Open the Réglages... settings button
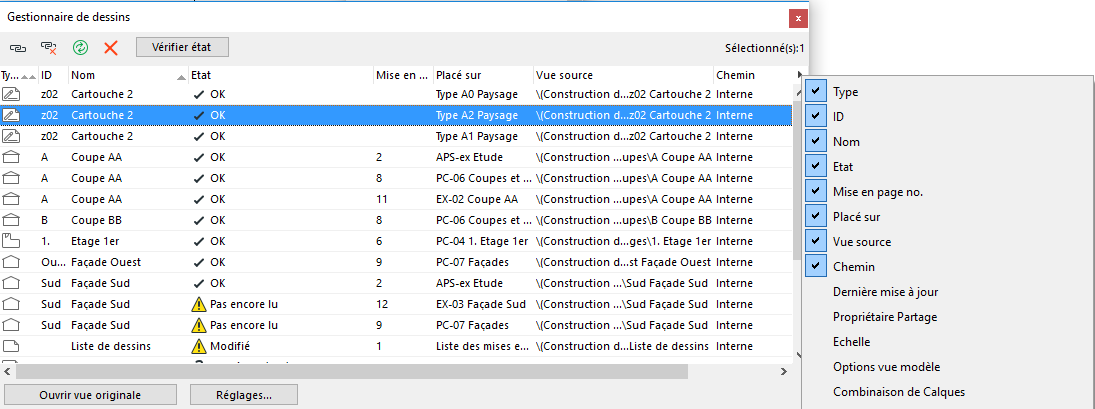Screen dimensions: 1095x409 point(244,394)
